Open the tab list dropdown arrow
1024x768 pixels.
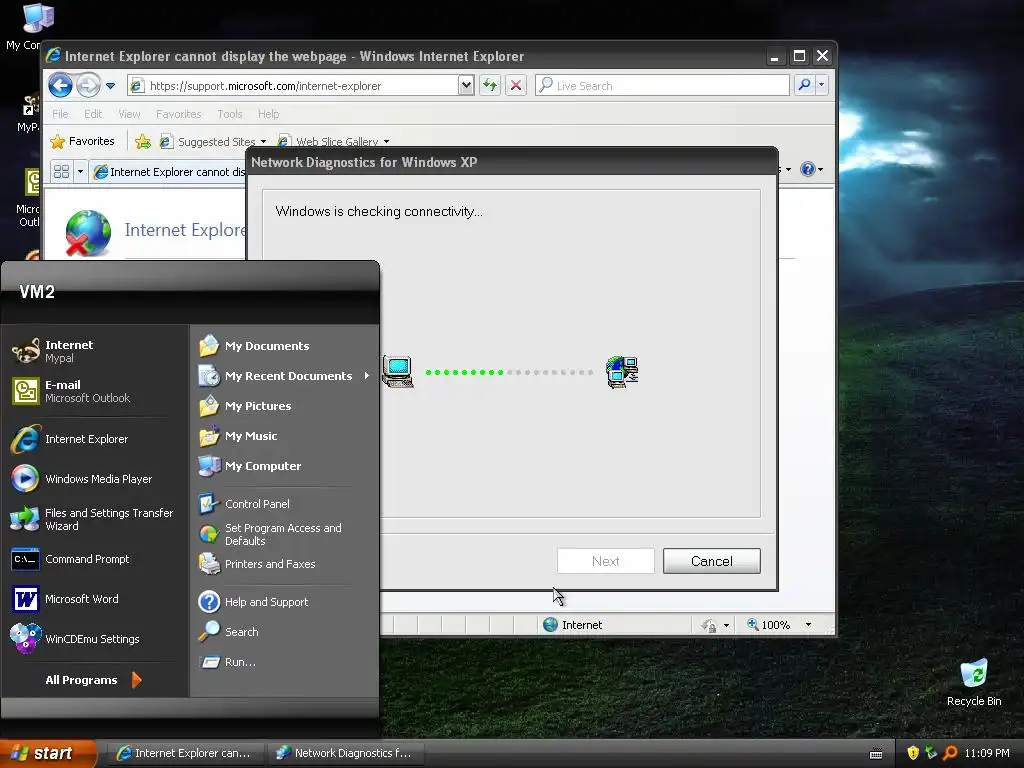point(80,172)
